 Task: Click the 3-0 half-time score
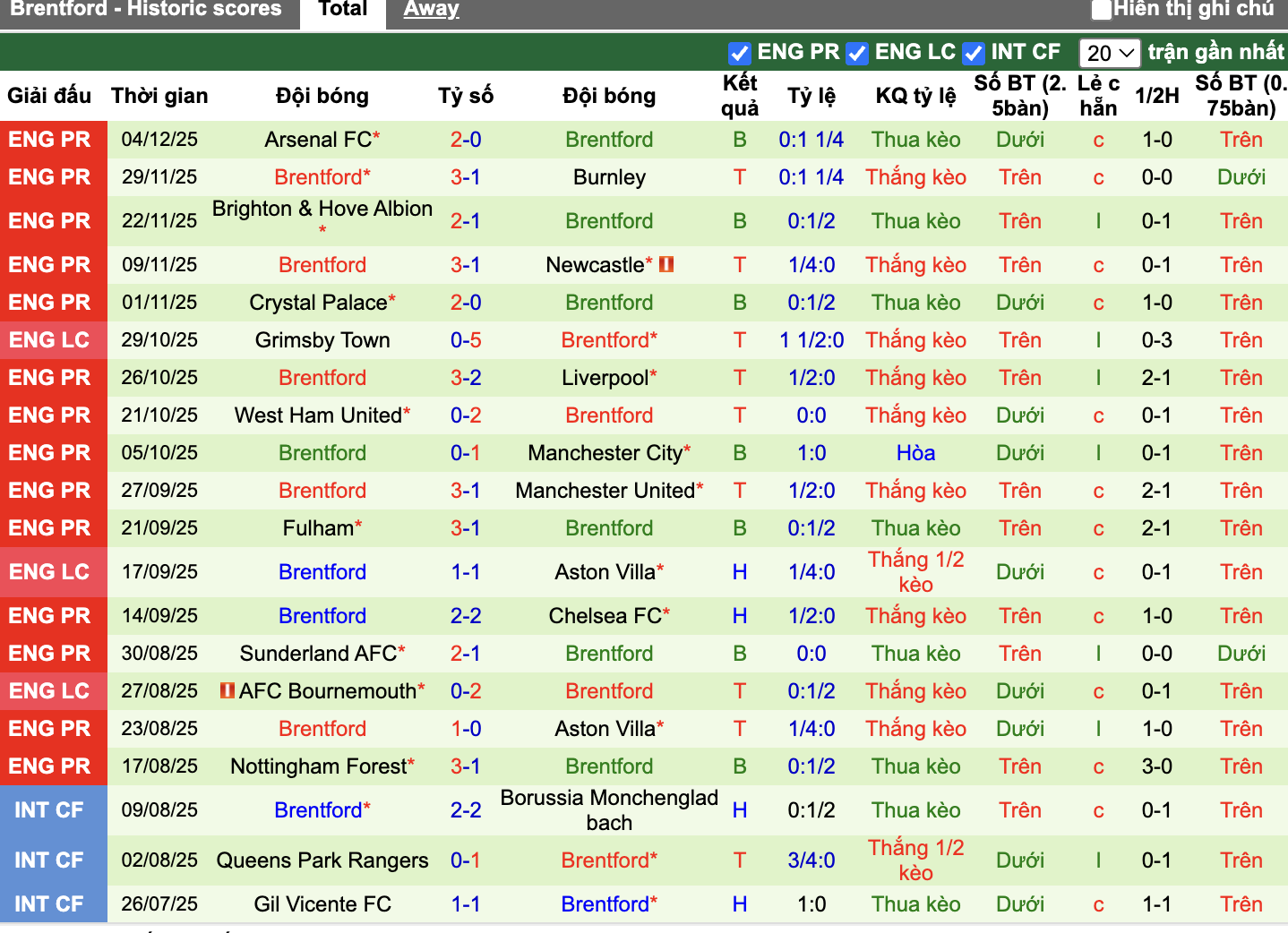pos(1156,766)
